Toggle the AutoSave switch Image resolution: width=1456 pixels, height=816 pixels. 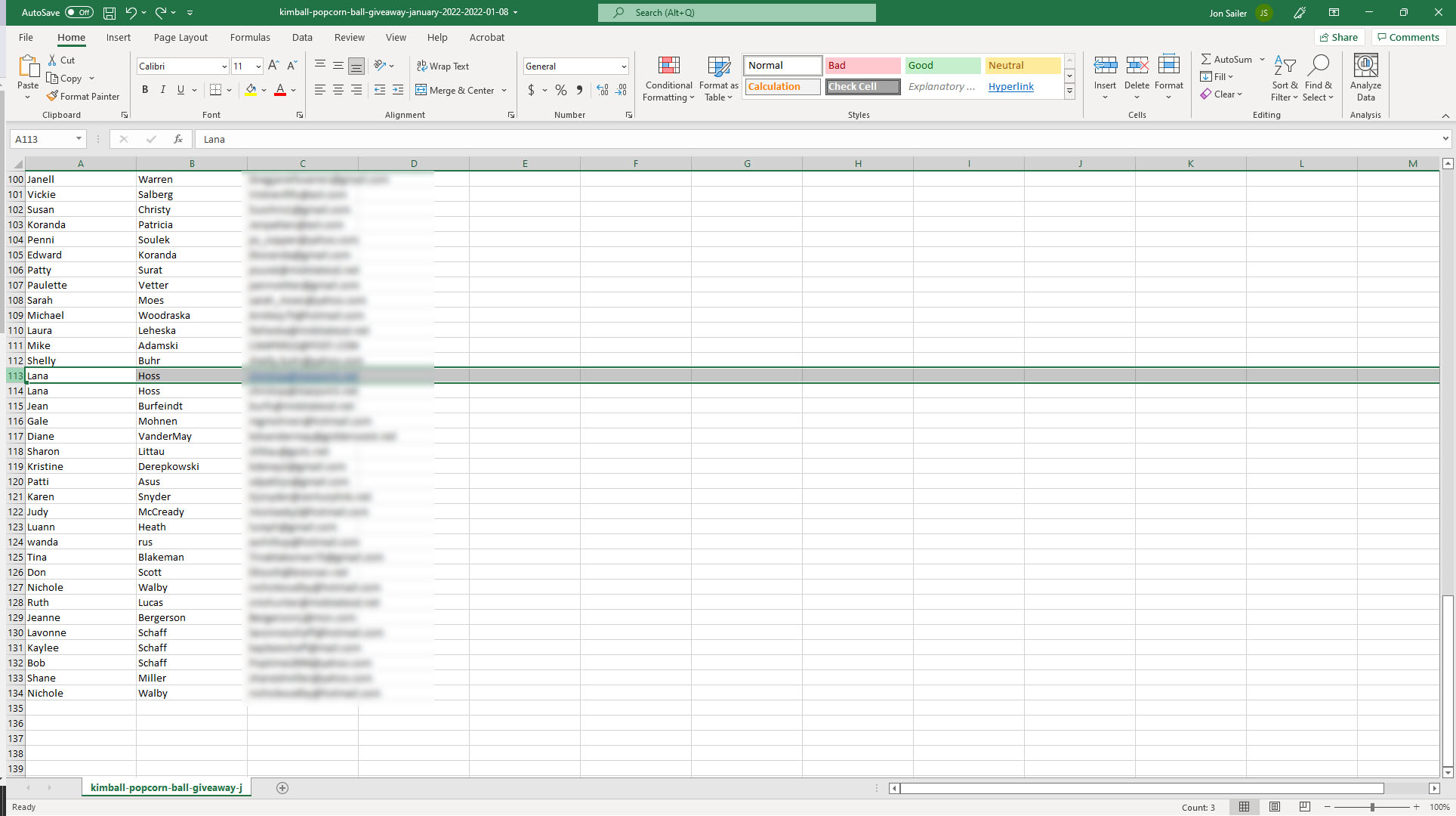point(79,13)
